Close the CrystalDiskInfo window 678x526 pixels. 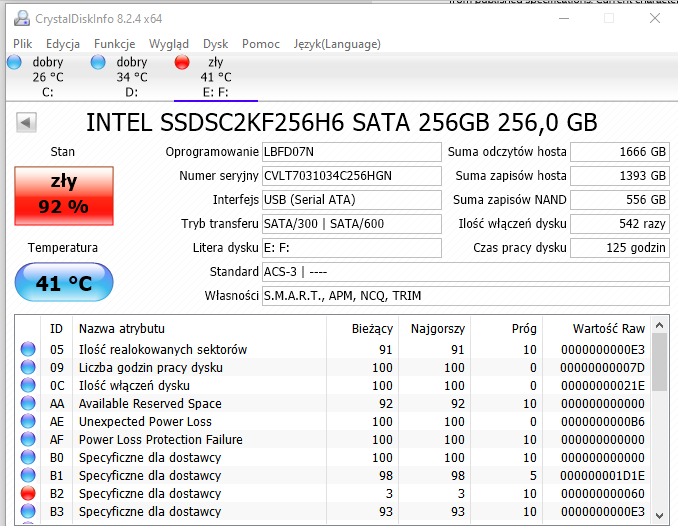(x=655, y=18)
